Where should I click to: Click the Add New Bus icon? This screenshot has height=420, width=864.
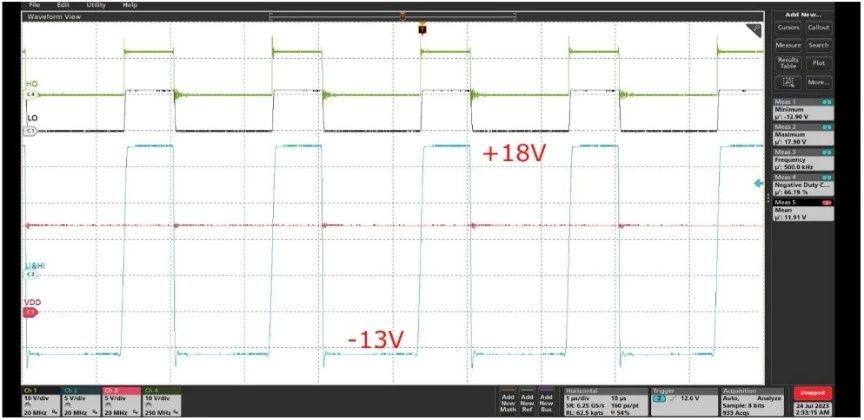[x=546, y=401]
